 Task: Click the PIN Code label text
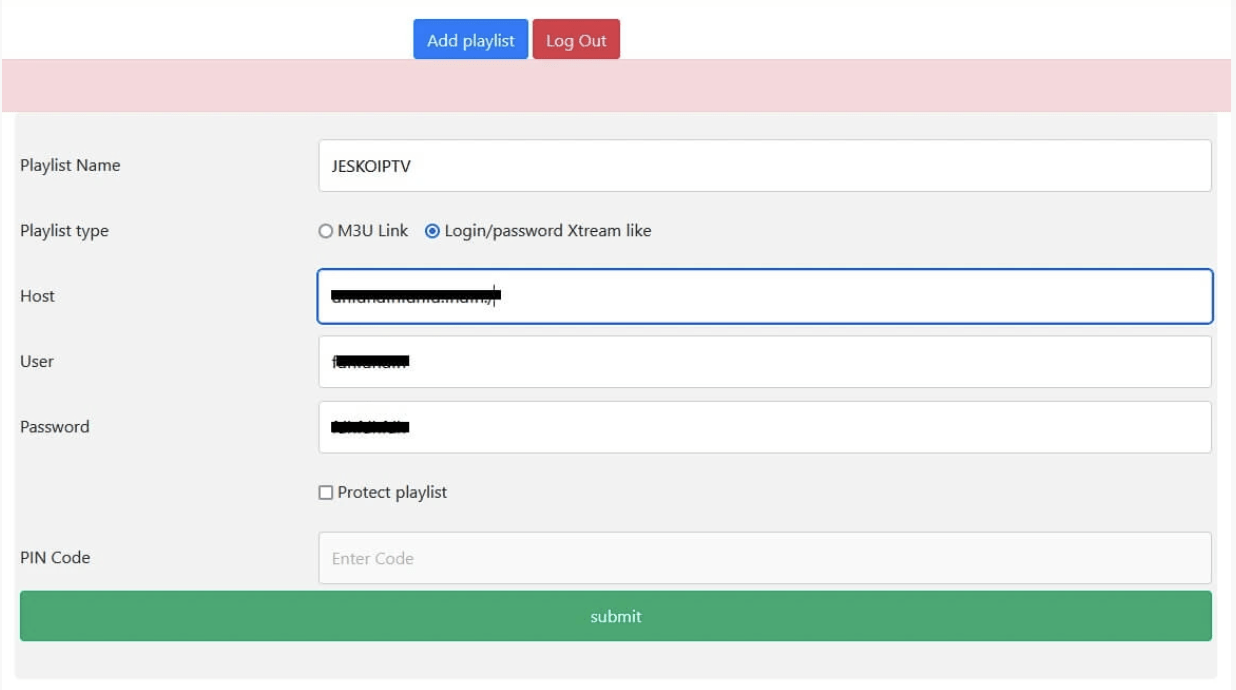click(55, 558)
